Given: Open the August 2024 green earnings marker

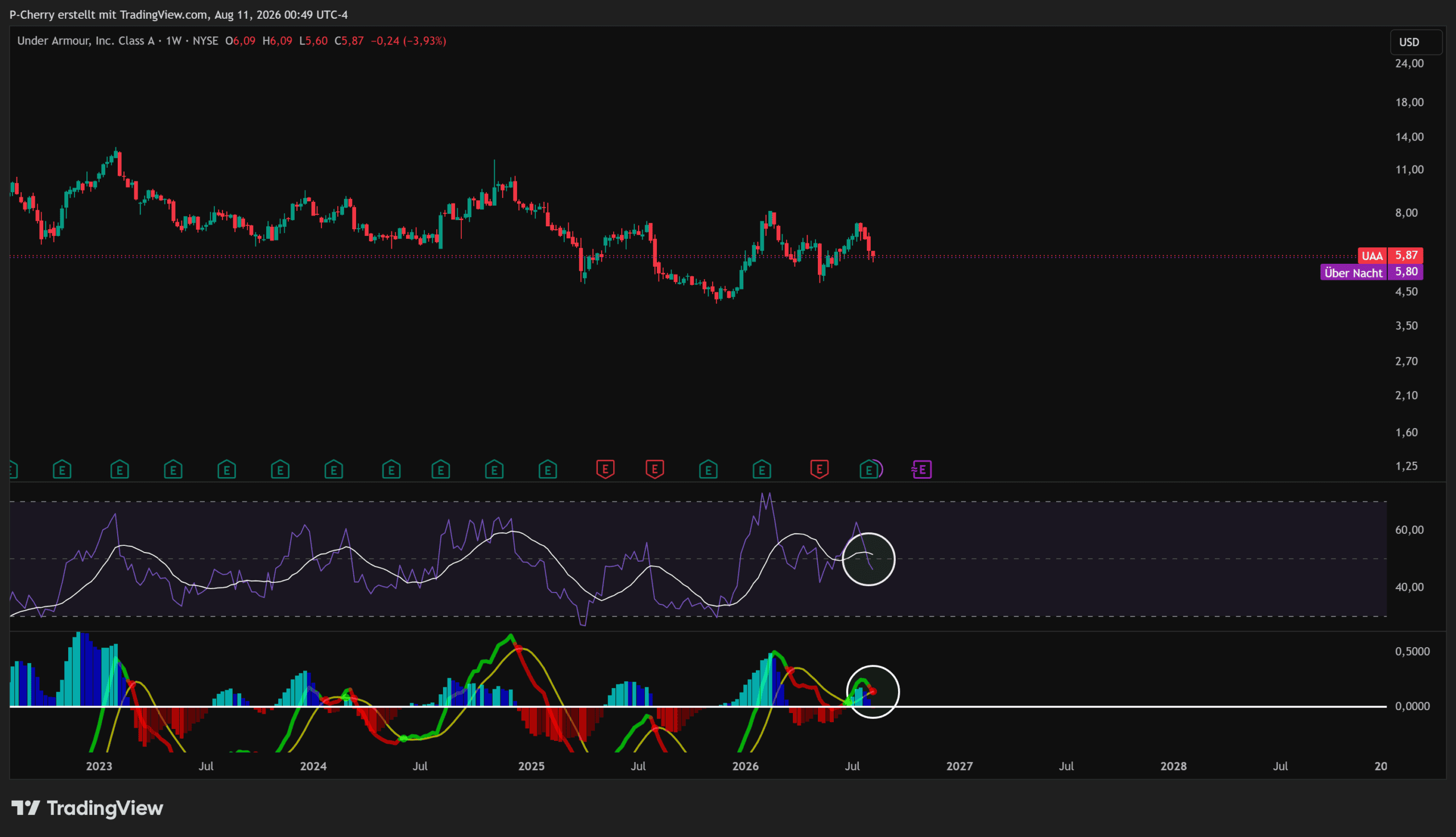Looking at the screenshot, I should [441, 470].
